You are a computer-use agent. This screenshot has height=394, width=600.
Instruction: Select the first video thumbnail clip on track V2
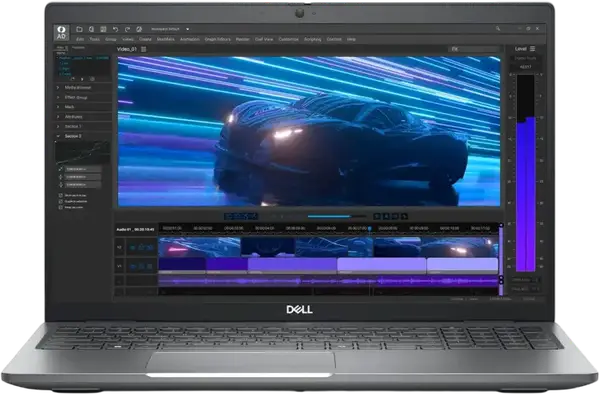coord(199,247)
